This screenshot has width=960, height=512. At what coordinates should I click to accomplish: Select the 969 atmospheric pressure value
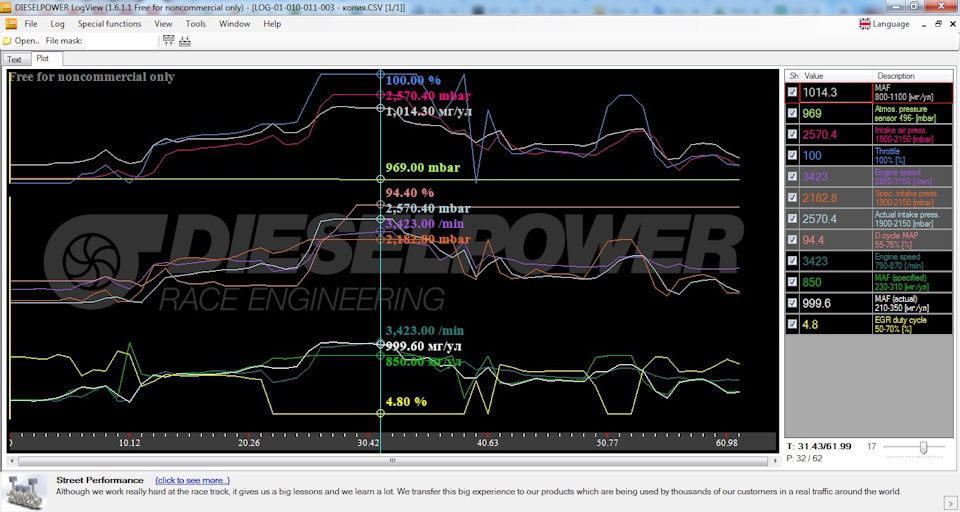click(x=836, y=113)
